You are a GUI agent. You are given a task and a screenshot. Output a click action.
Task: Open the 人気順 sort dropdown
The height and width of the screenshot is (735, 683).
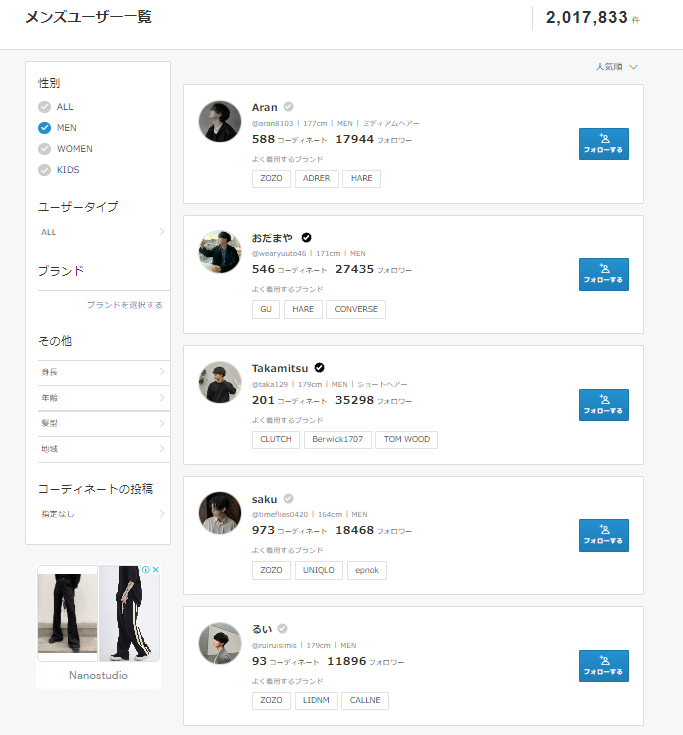point(616,67)
